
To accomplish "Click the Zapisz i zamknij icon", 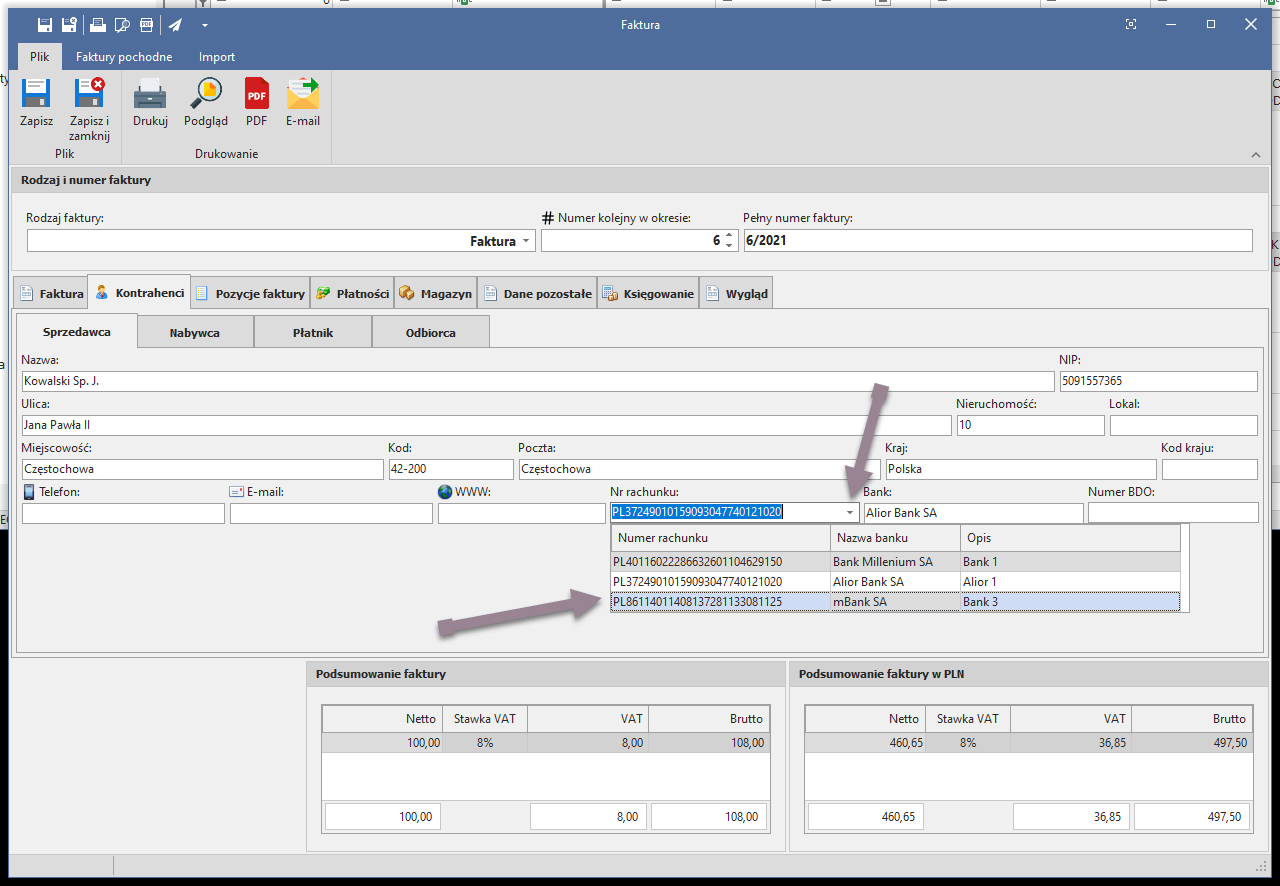I will [x=89, y=95].
